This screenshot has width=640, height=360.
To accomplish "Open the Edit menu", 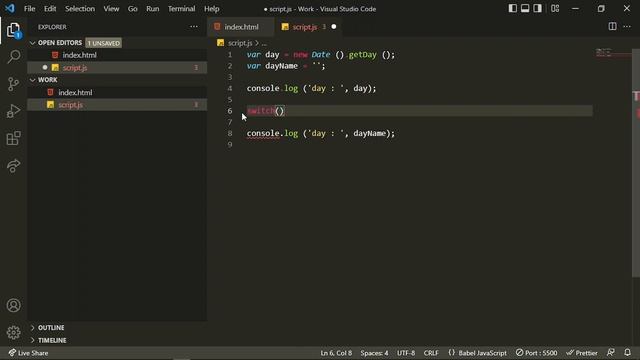I will [50, 9].
